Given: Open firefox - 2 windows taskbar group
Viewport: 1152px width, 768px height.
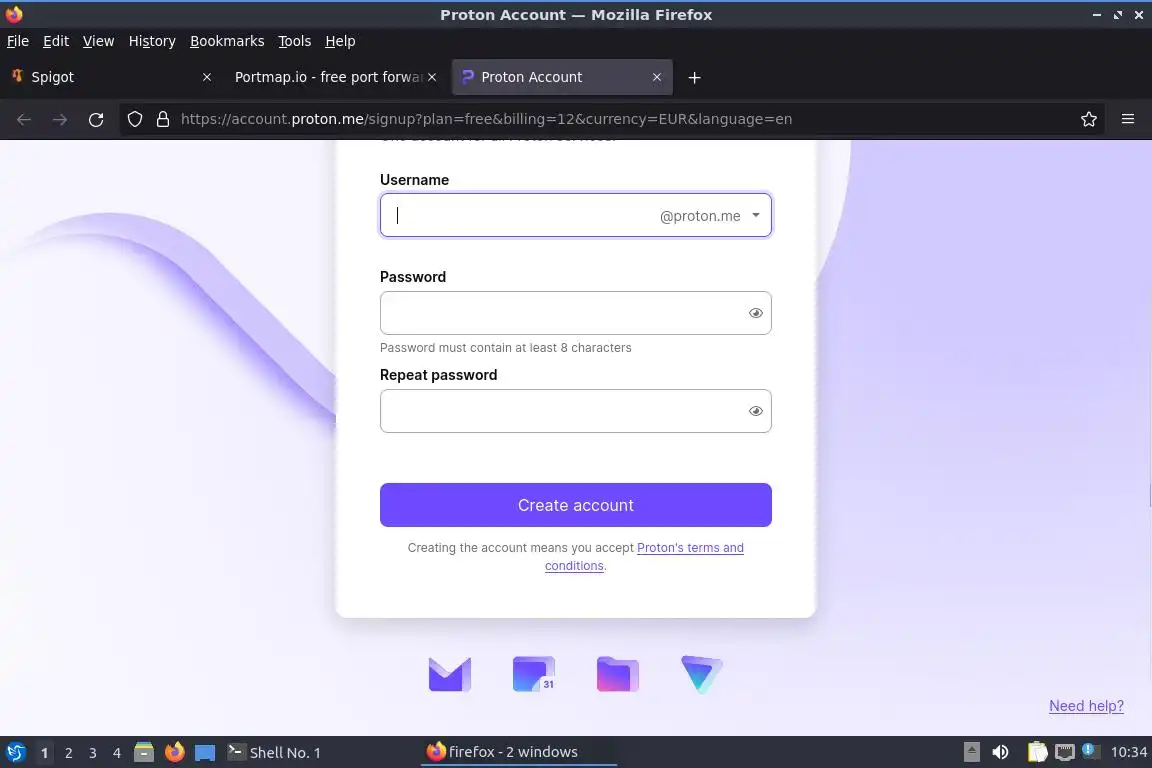Looking at the screenshot, I should [x=518, y=752].
